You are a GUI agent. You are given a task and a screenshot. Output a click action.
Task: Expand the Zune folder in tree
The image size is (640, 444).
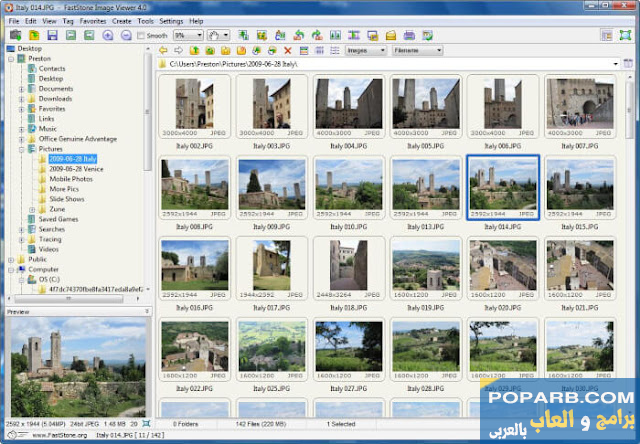point(32,209)
